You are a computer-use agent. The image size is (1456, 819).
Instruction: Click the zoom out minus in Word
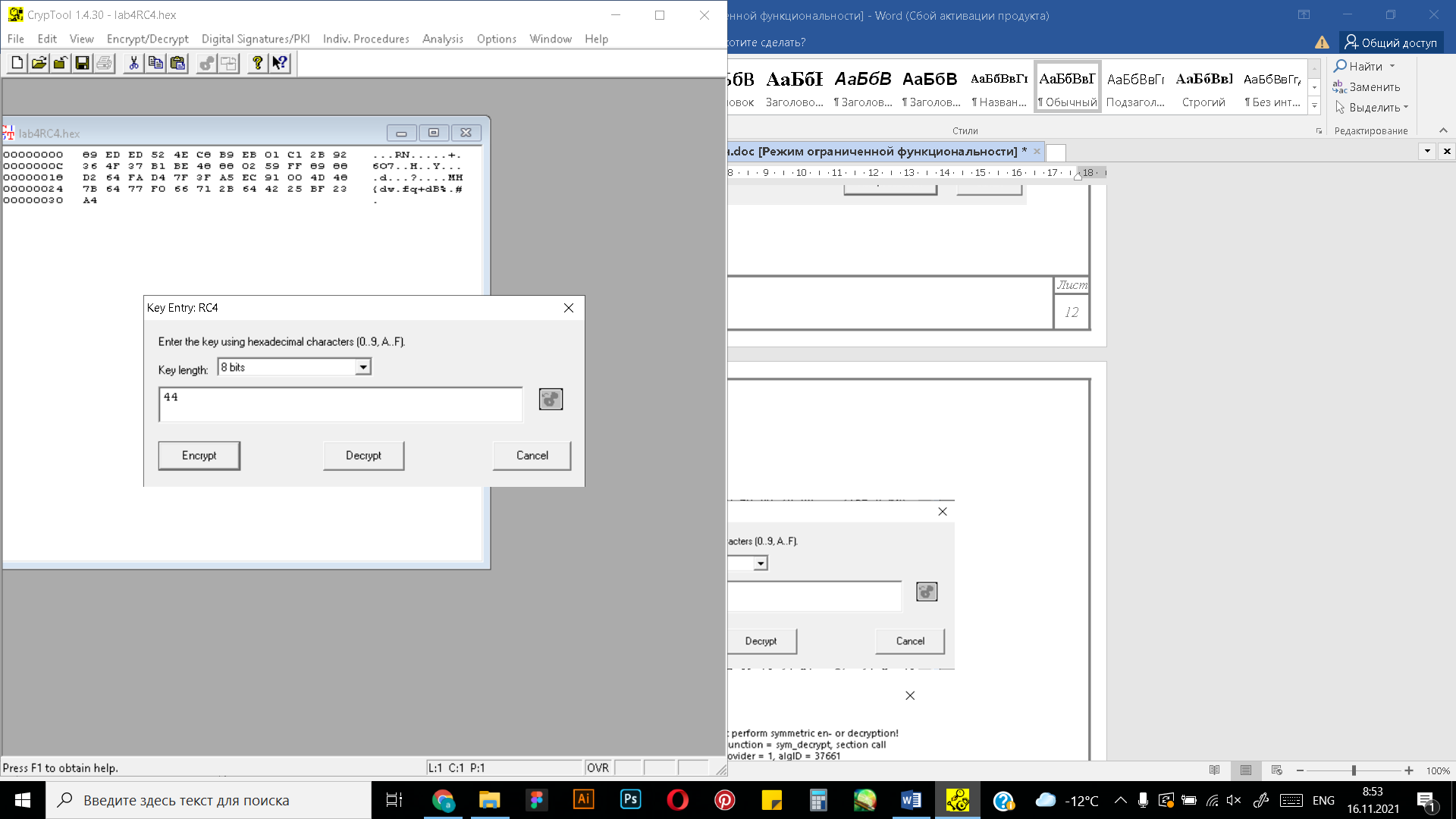[x=1300, y=770]
